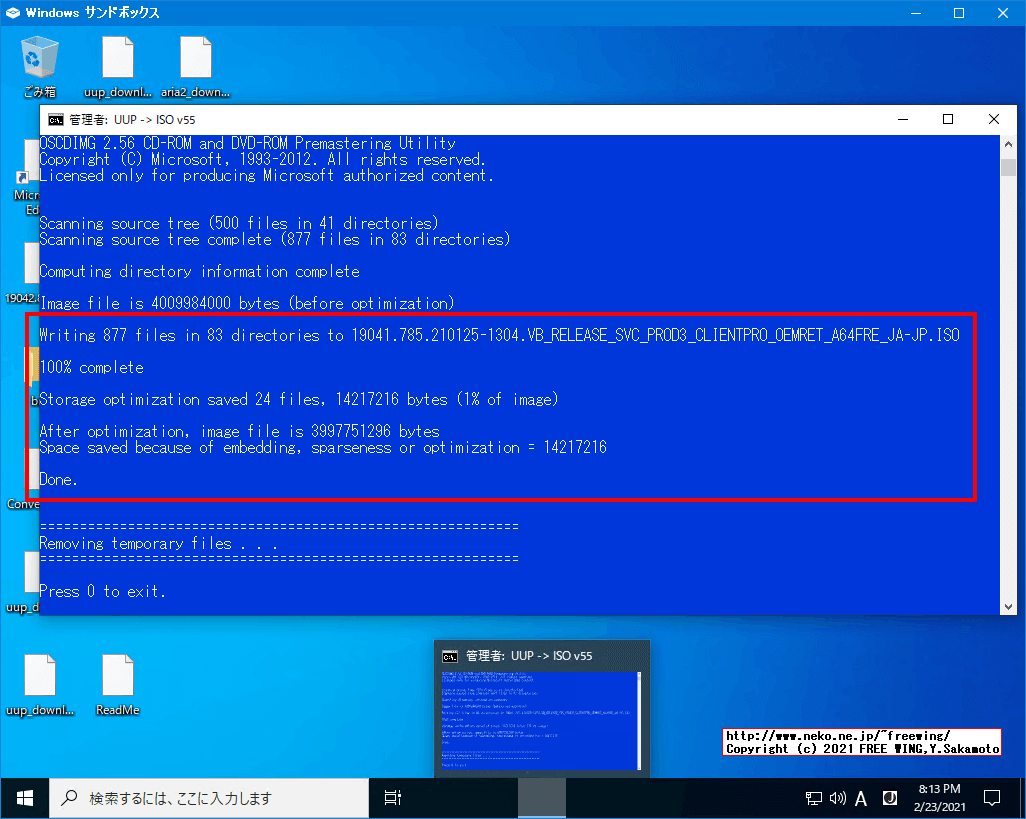
Task: Click the Start button
Action: (x=23, y=797)
